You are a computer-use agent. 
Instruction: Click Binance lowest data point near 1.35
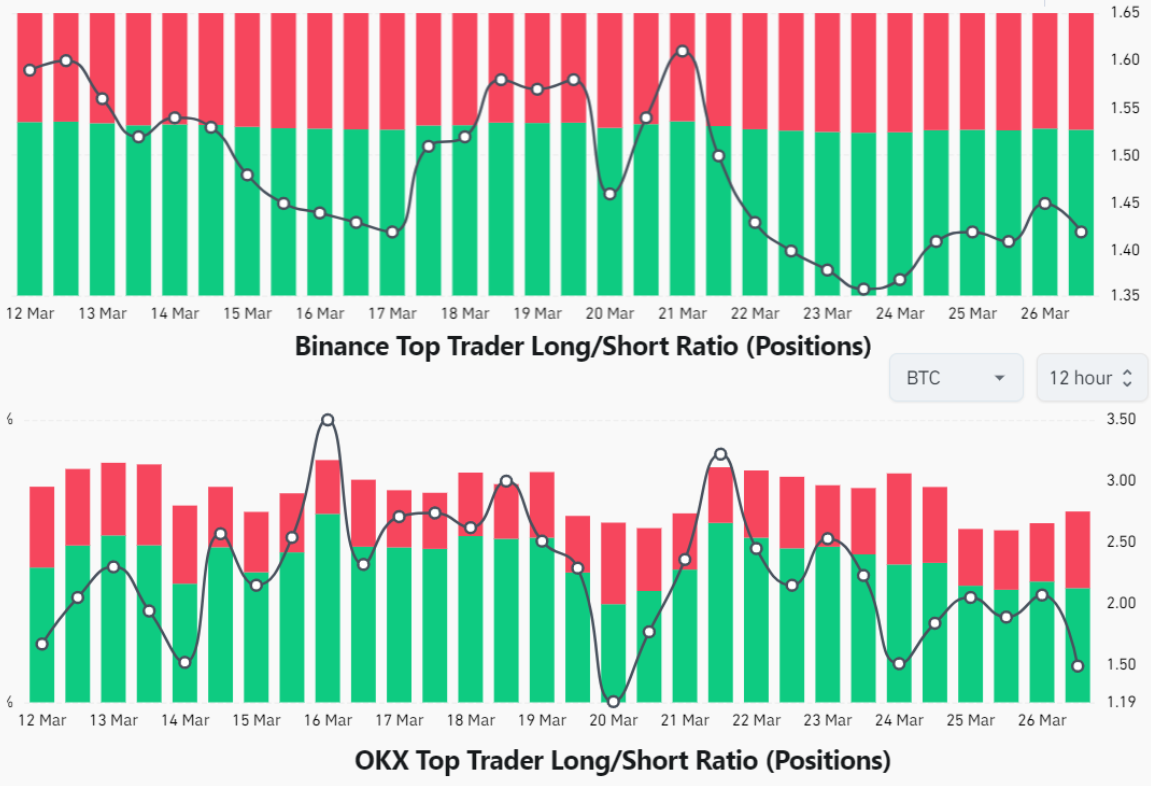click(x=863, y=290)
